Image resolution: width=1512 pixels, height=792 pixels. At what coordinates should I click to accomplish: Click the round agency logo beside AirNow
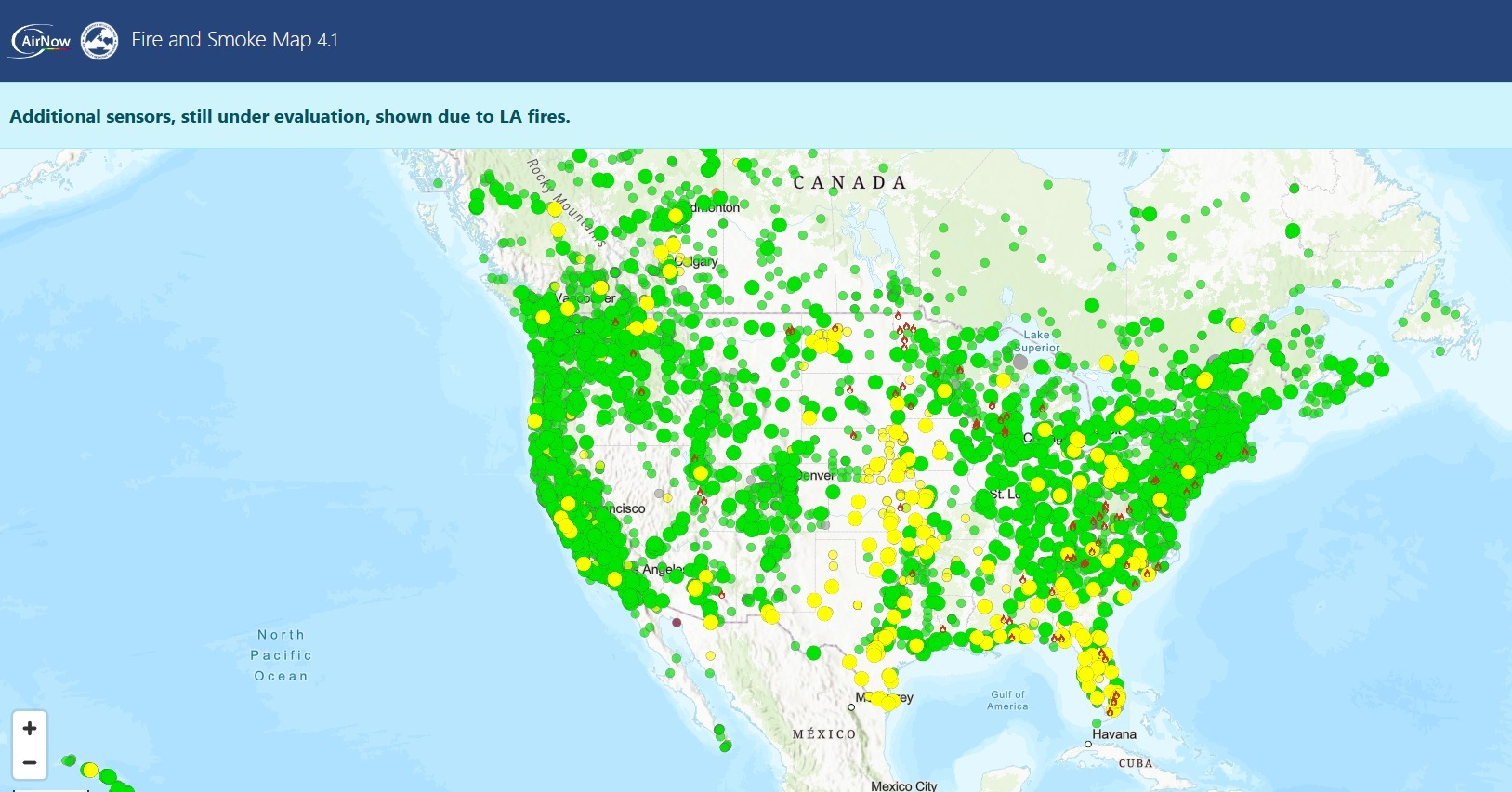99,41
